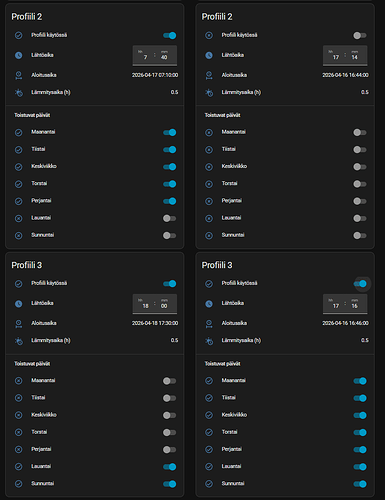Click the start time value 2026-04-17 07:10:00
The image size is (385, 500).
point(155,75)
